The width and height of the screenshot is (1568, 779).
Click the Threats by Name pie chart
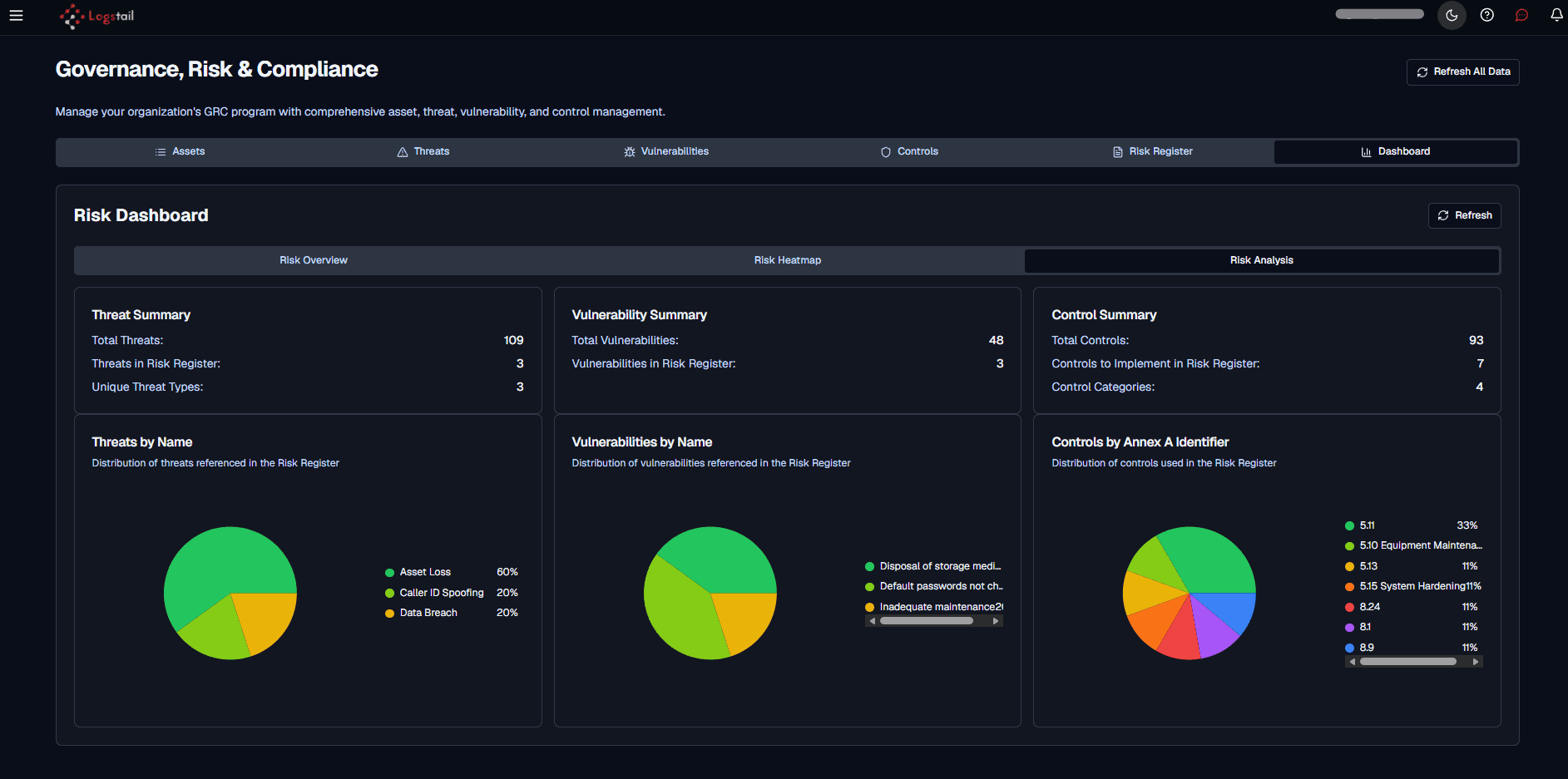[x=230, y=593]
